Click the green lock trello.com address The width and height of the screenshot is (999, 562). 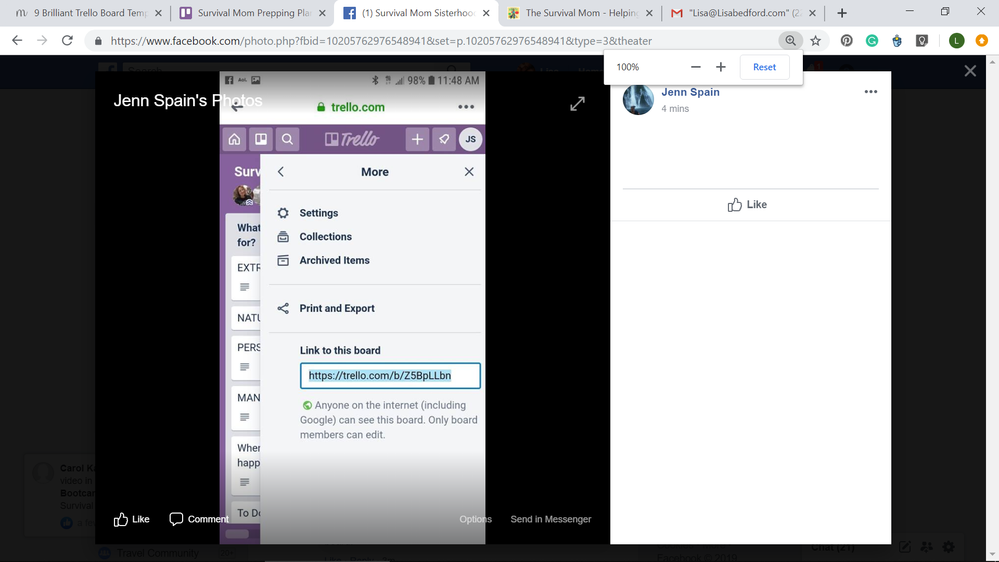click(x=350, y=107)
